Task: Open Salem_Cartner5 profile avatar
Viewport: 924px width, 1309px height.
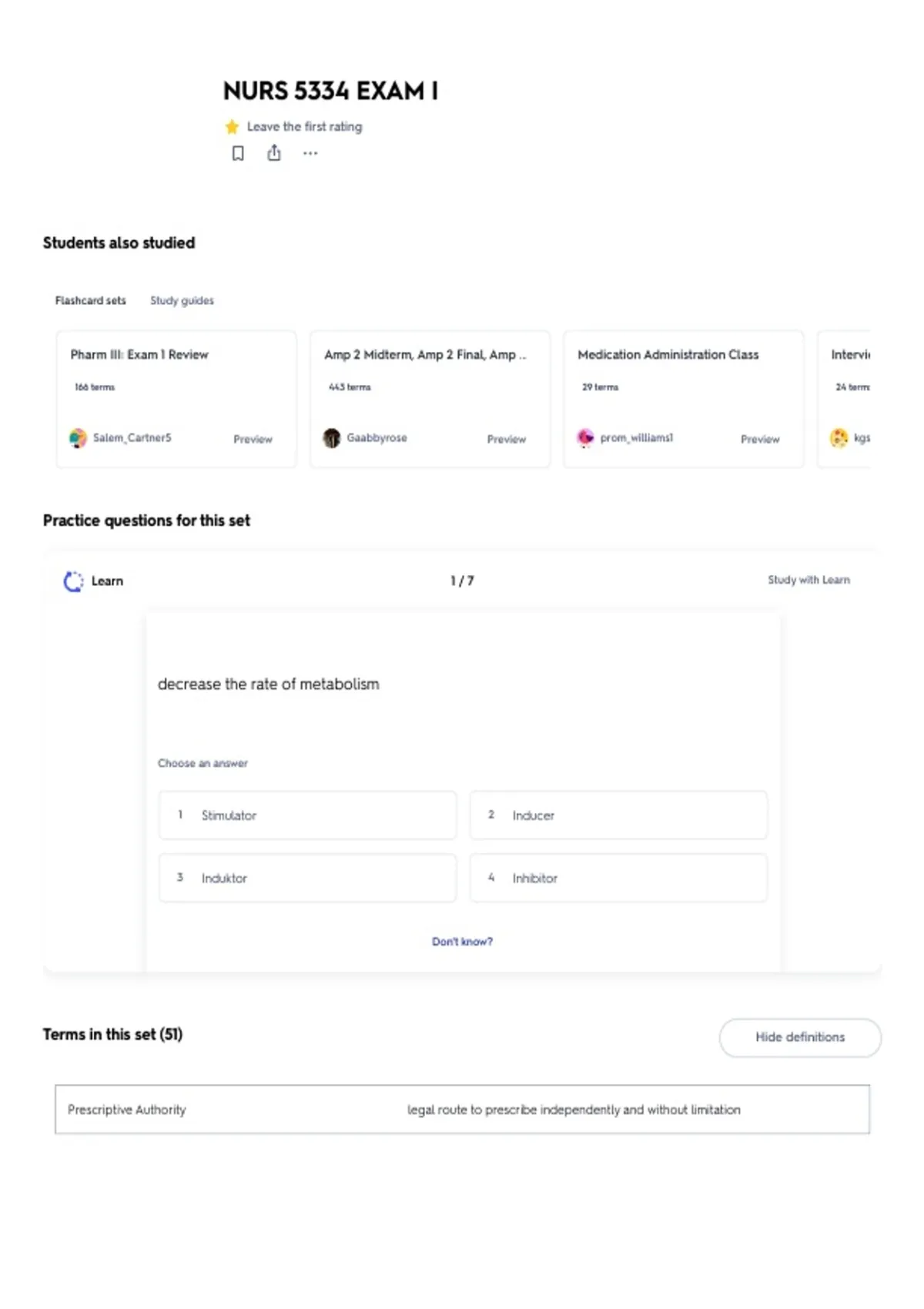Action: click(x=78, y=438)
